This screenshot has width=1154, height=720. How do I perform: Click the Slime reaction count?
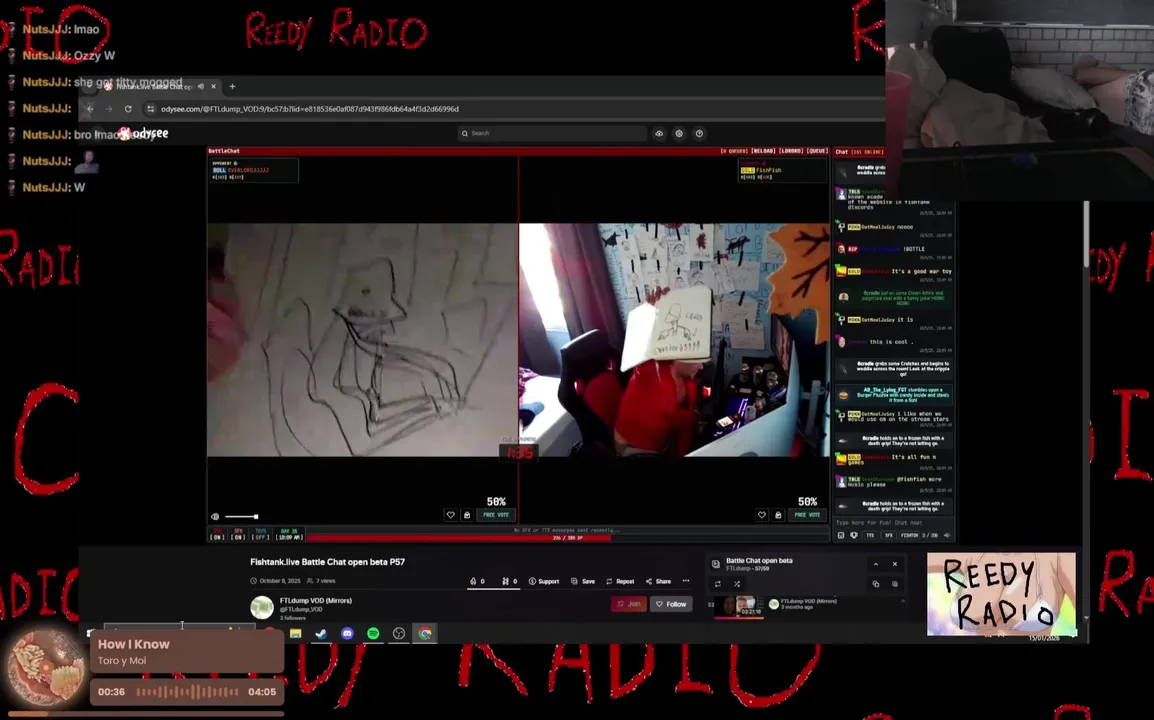[509, 582]
